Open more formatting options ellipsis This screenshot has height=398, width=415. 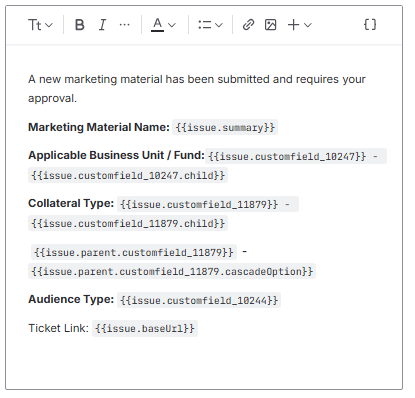coord(124,25)
